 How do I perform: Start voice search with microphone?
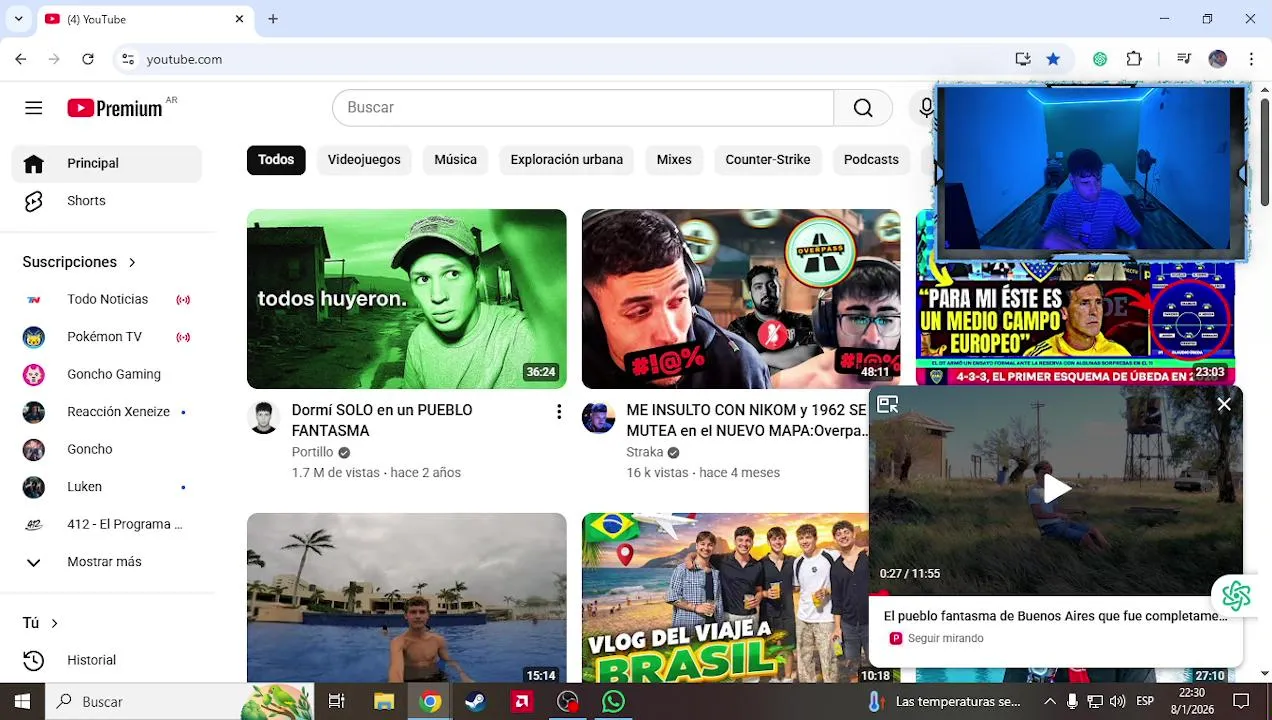coord(926,108)
